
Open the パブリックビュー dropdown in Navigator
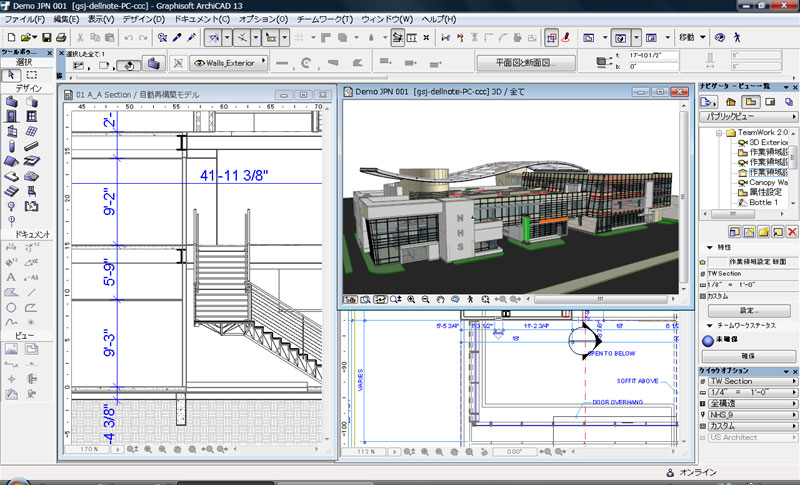[x=748, y=117]
